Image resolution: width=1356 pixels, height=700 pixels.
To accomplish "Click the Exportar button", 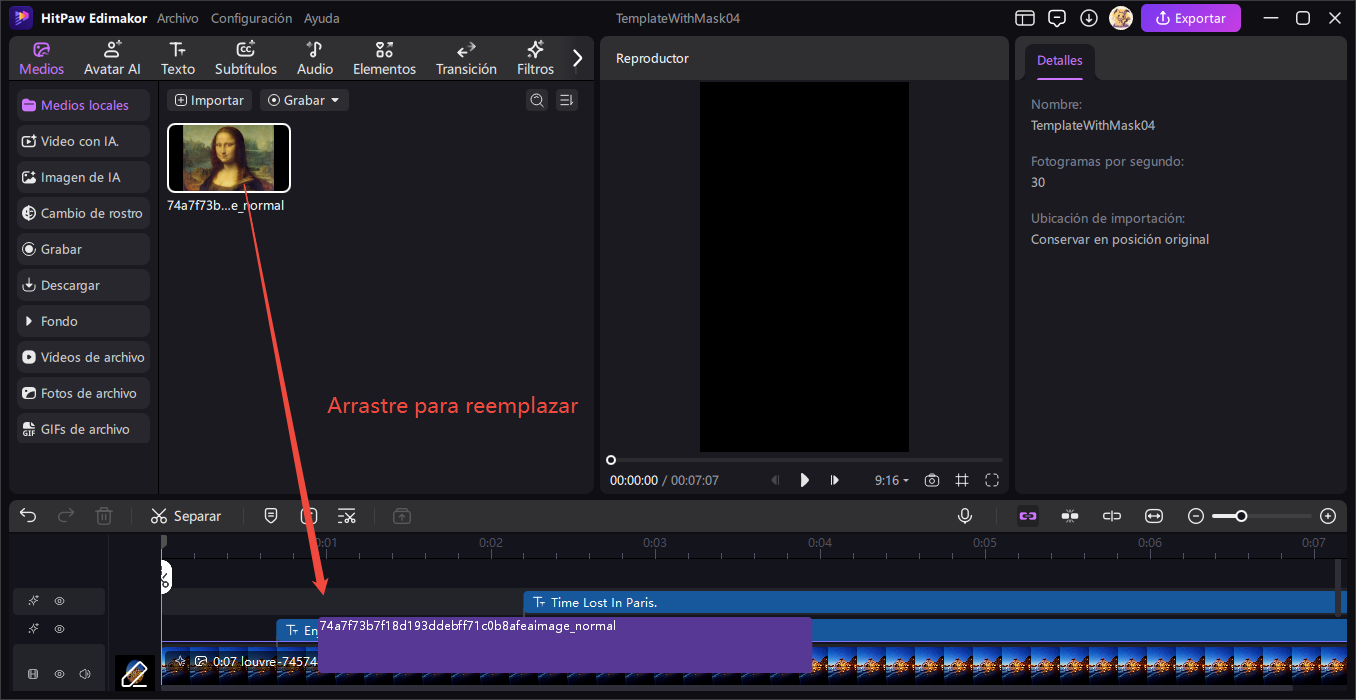I will pyautogui.click(x=1190, y=18).
